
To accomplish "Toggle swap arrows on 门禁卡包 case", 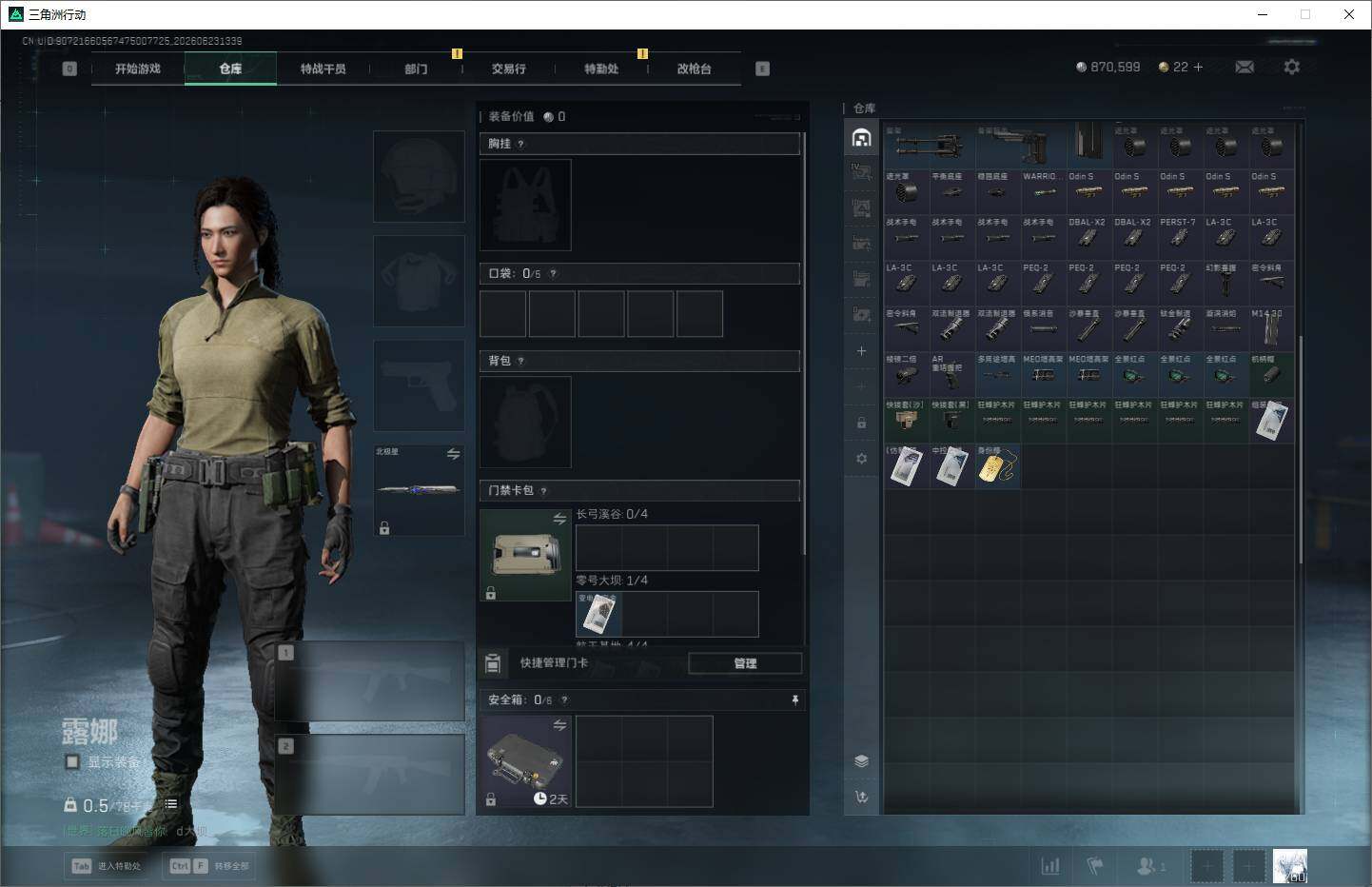I will [x=559, y=519].
